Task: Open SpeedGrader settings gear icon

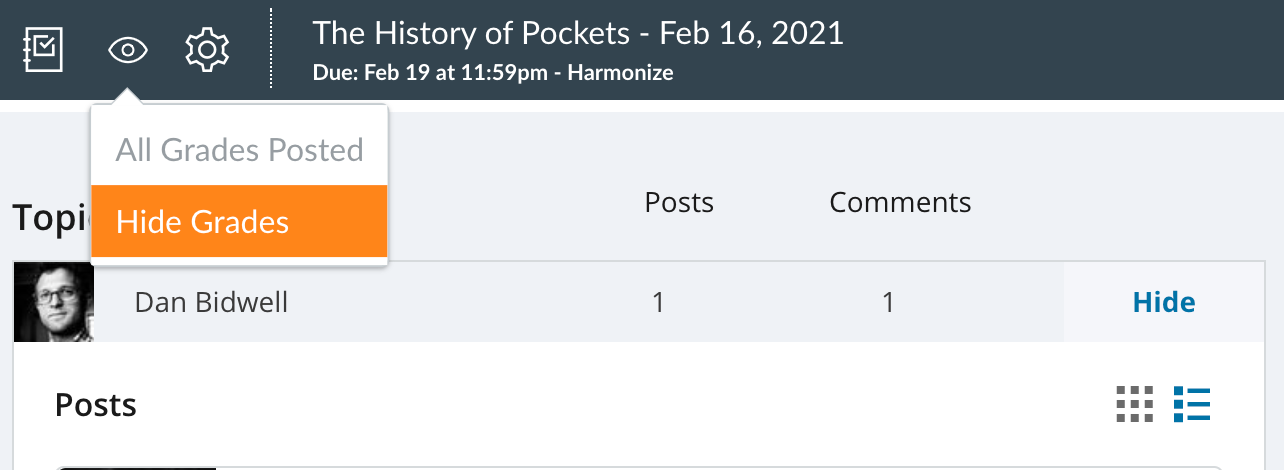Action: (x=208, y=49)
